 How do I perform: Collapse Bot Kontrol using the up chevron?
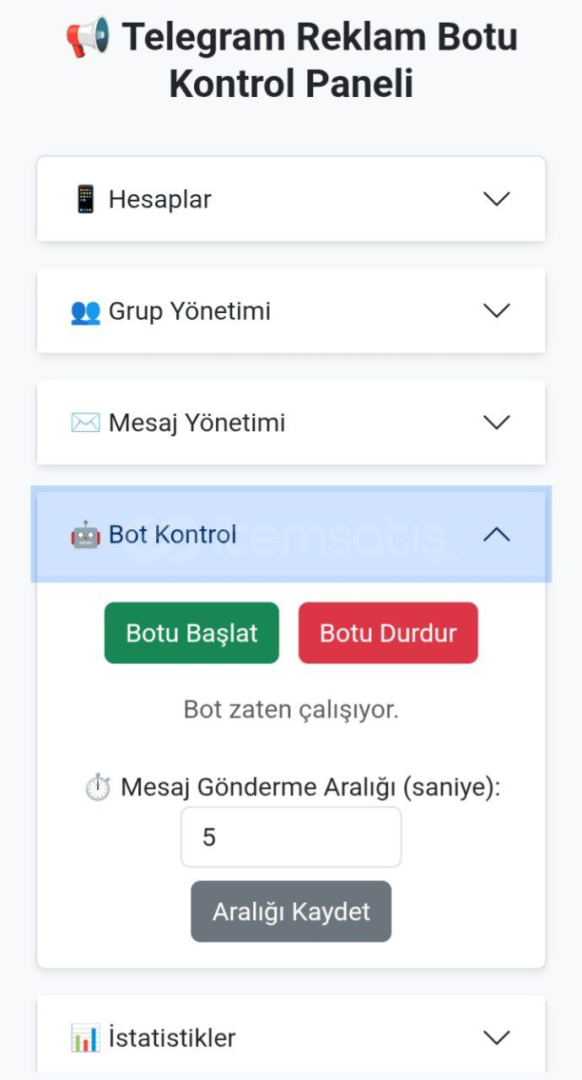click(497, 534)
